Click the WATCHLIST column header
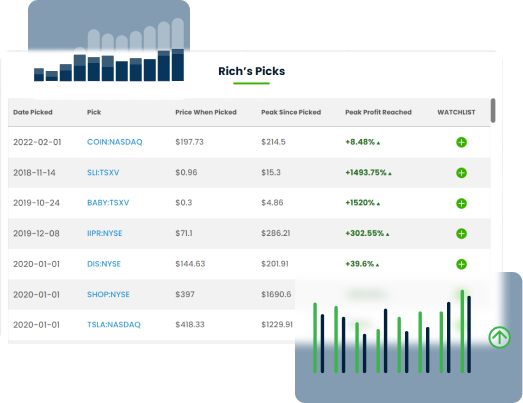 tap(456, 112)
